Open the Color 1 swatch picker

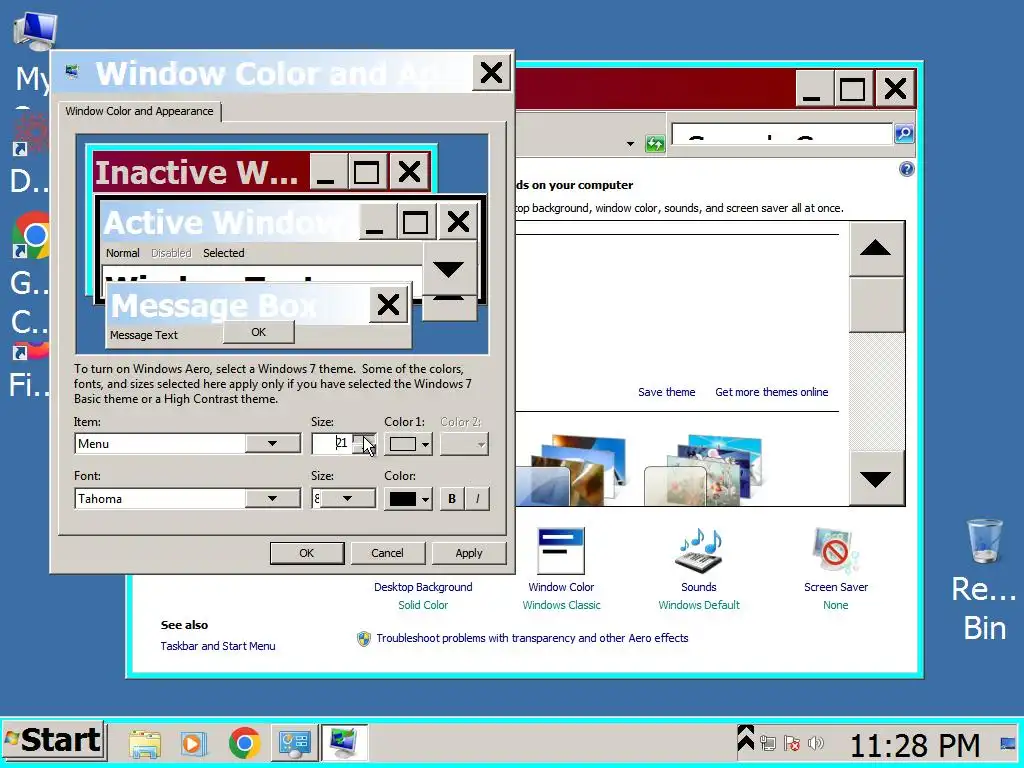408,444
